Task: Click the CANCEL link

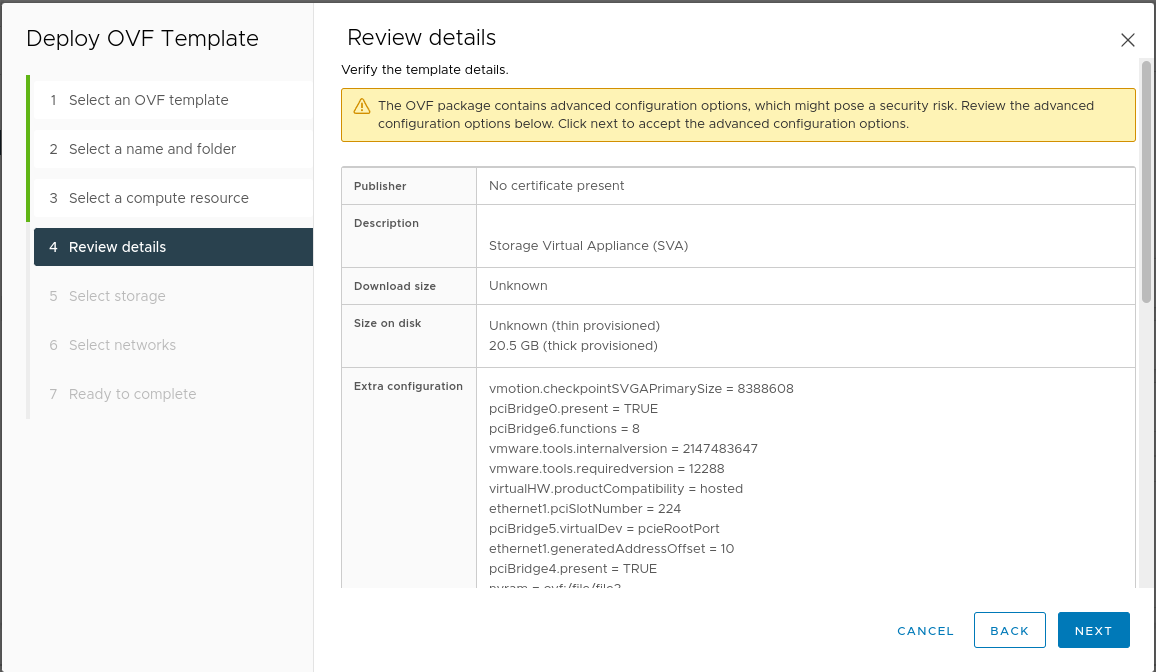Action: (925, 631)
